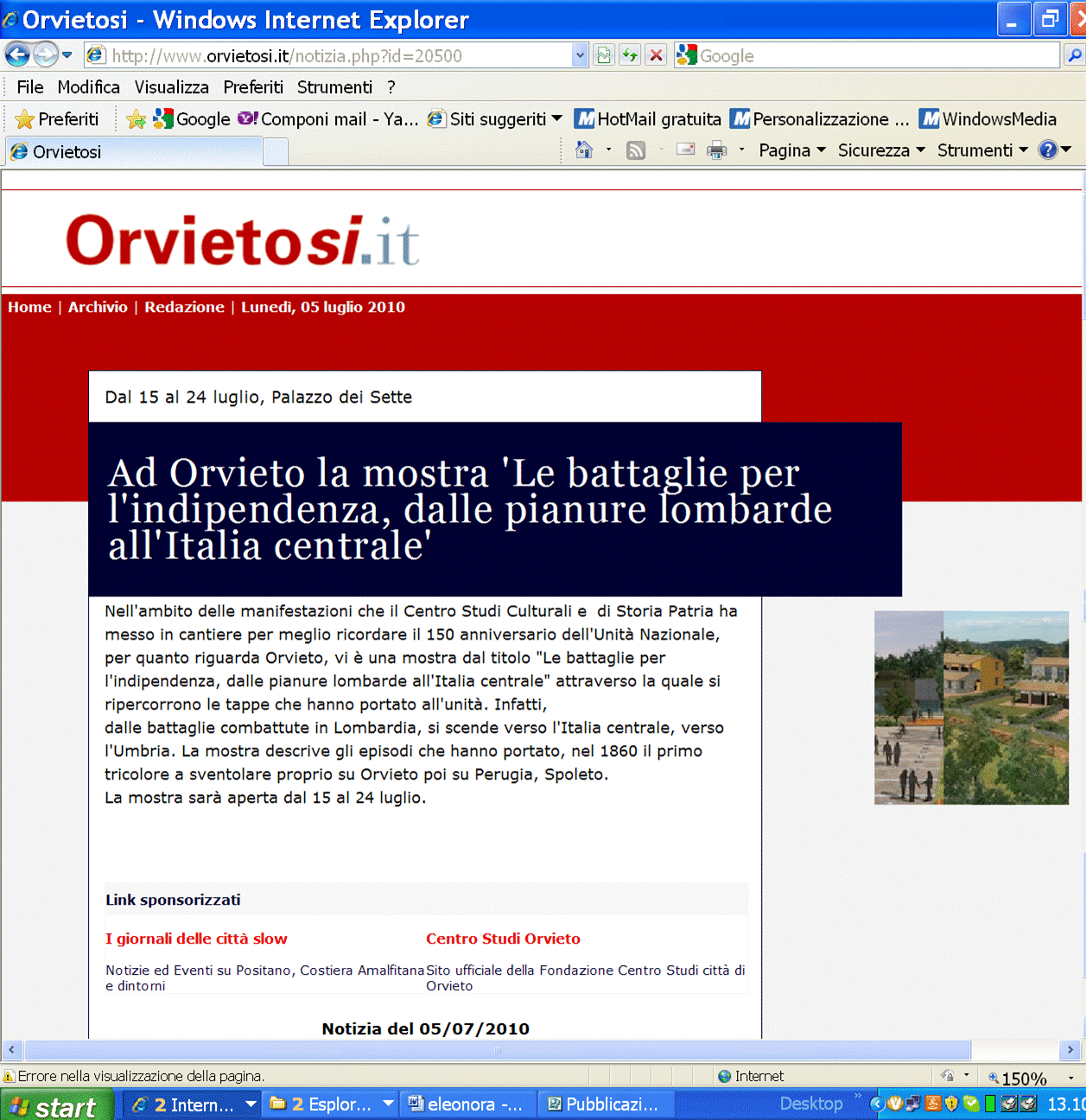The image size is (1086, 1120).
Task: Expand the address bar history dropdown
Action: (x=580, y=55)
